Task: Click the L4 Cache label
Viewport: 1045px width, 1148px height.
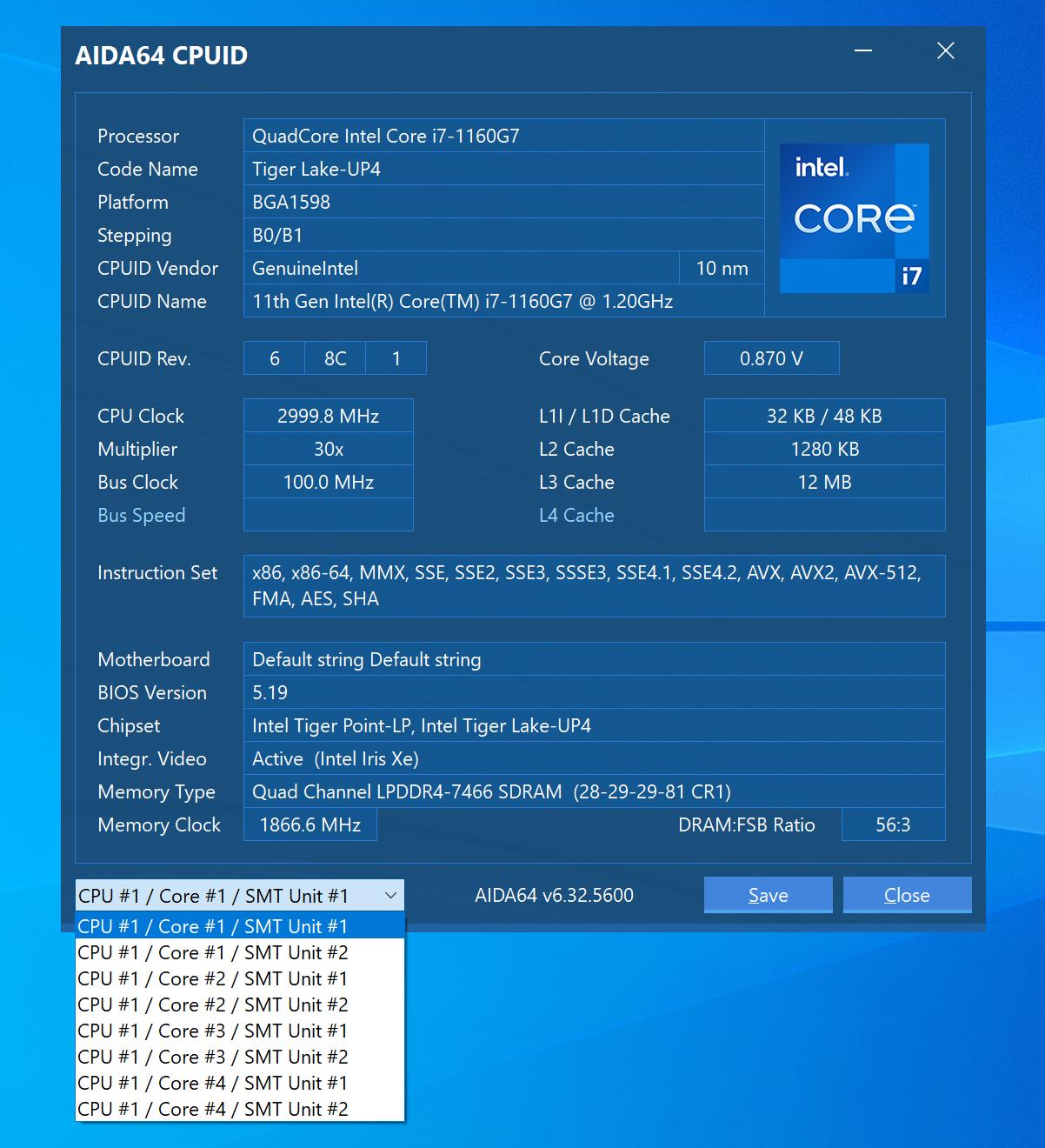Action: coord(576,515)
